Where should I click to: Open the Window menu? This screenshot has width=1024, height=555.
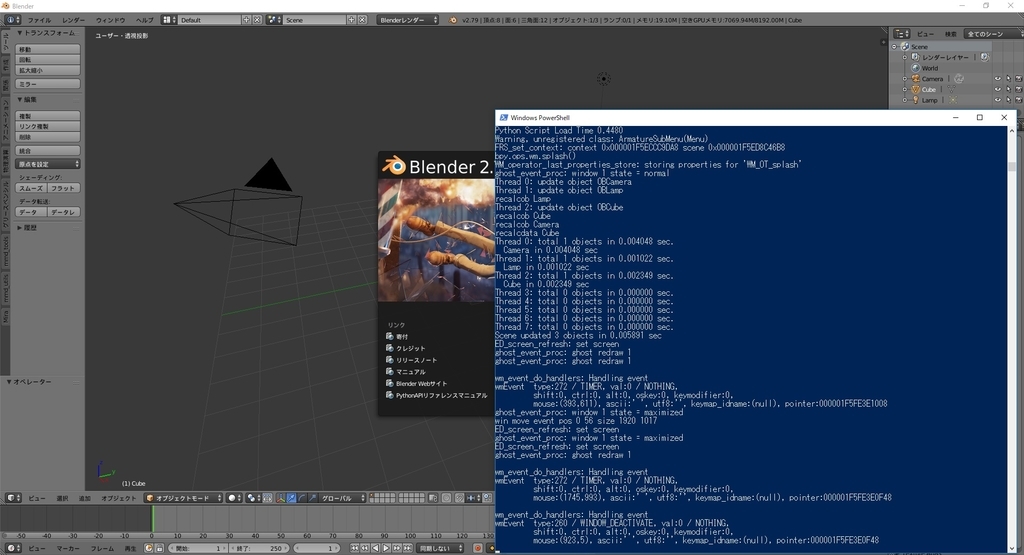[110, 20]
